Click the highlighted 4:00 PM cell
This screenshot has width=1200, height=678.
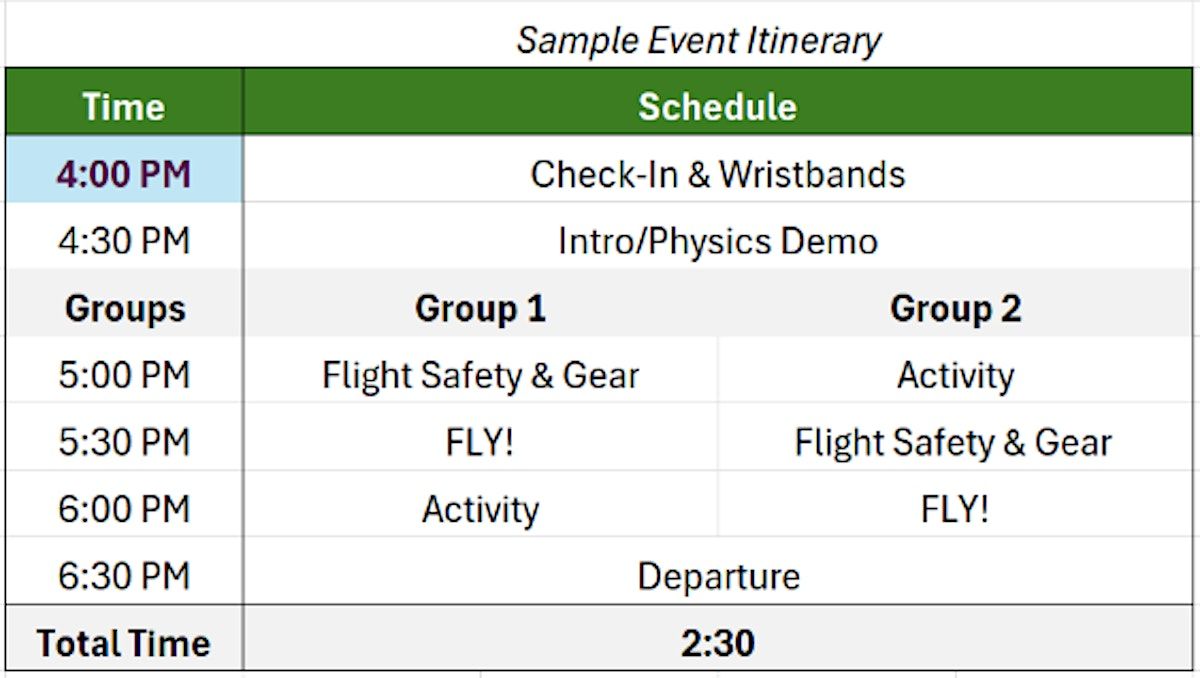coord(124,174)
